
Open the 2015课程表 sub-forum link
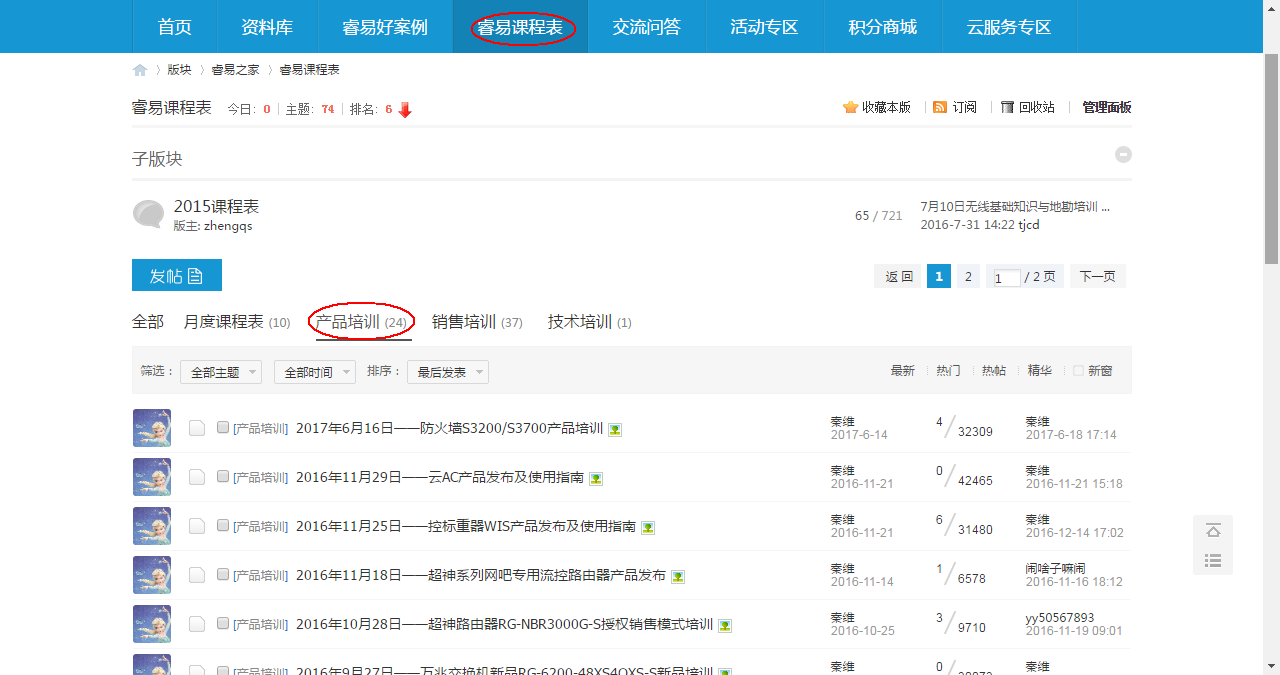(216, 206)
